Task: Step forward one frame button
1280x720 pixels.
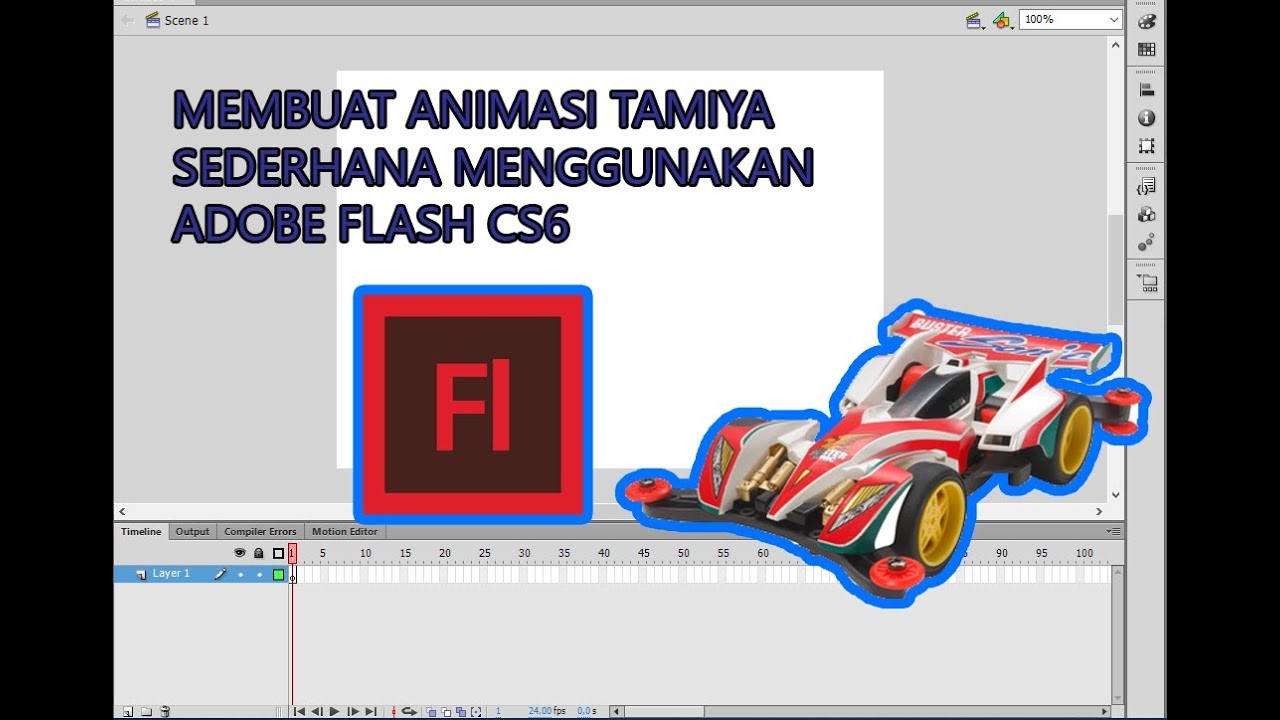Action: (353, 712)
